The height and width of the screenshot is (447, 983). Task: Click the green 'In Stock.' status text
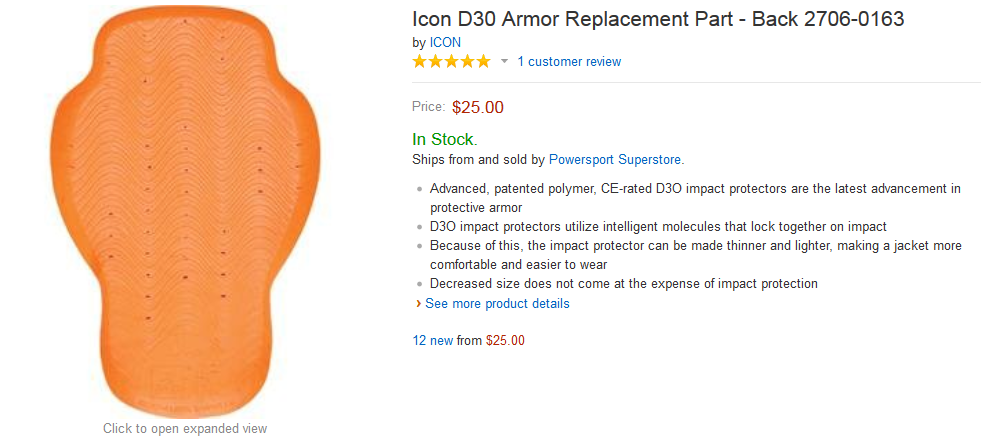tap(444, 139)
